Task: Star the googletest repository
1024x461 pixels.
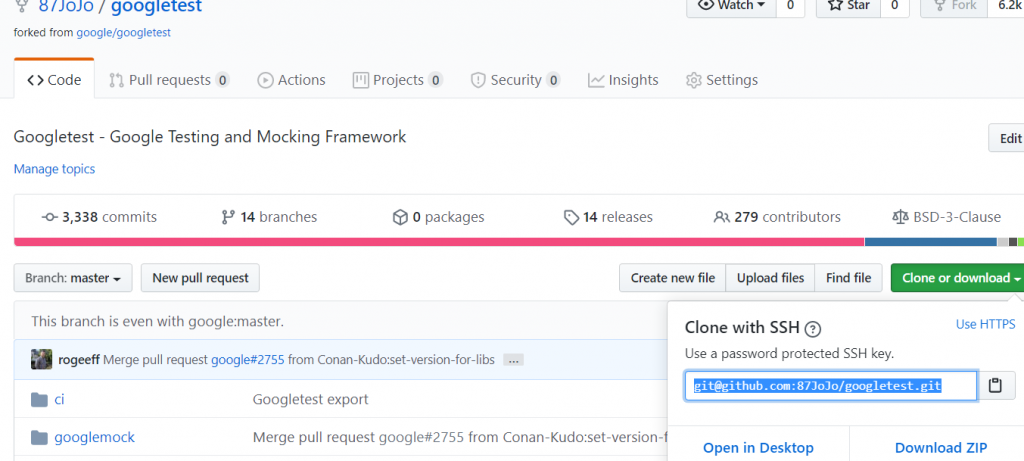Action: tap(848, 6)
